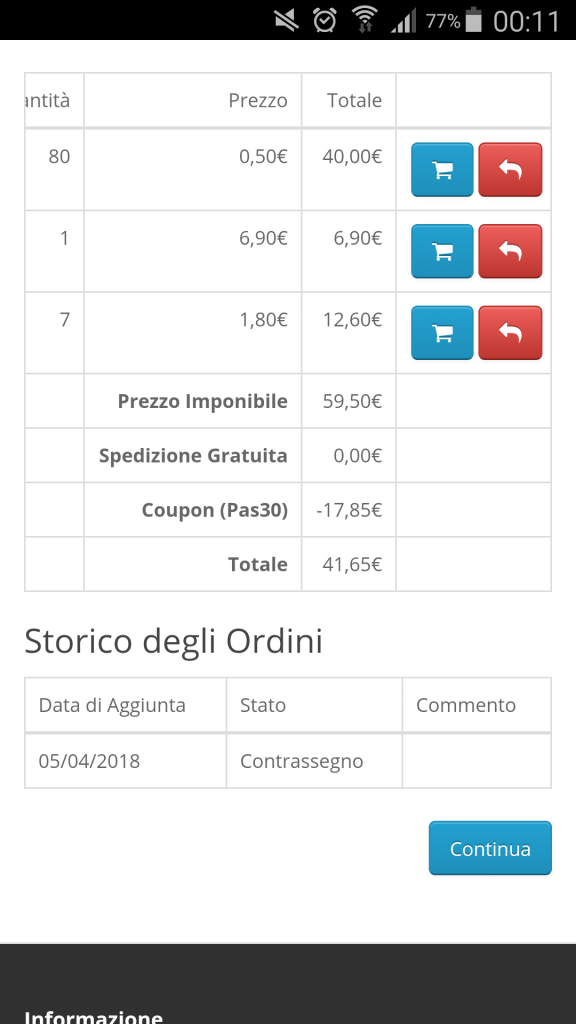Viewport: 576px width, 1024px height.
Task: Reorder the 12,60€ item with cart icon
Action: [x=442, y=333]
